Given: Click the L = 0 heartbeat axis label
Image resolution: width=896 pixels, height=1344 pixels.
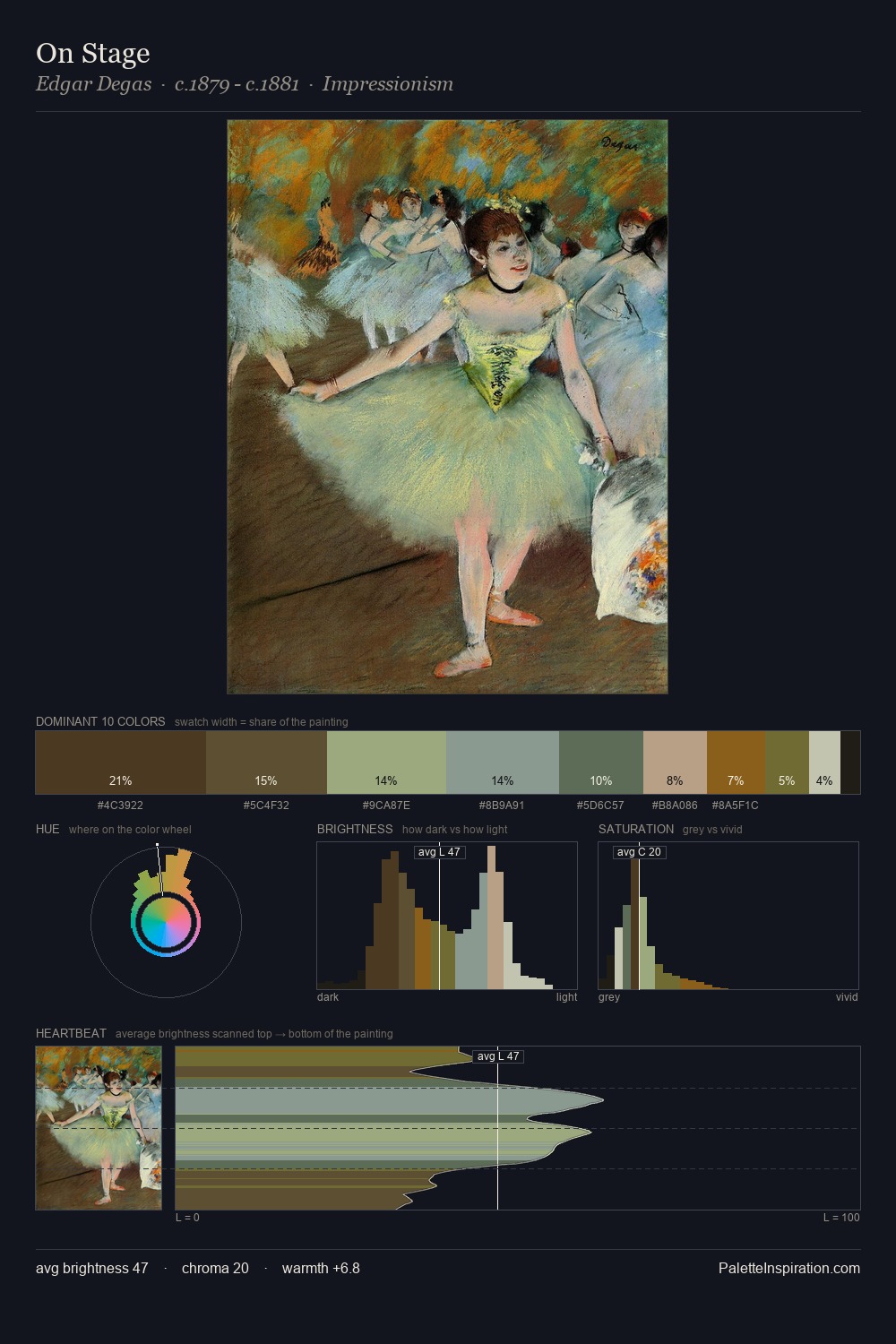Looking at the screenshot, I should click(187, 1218).
